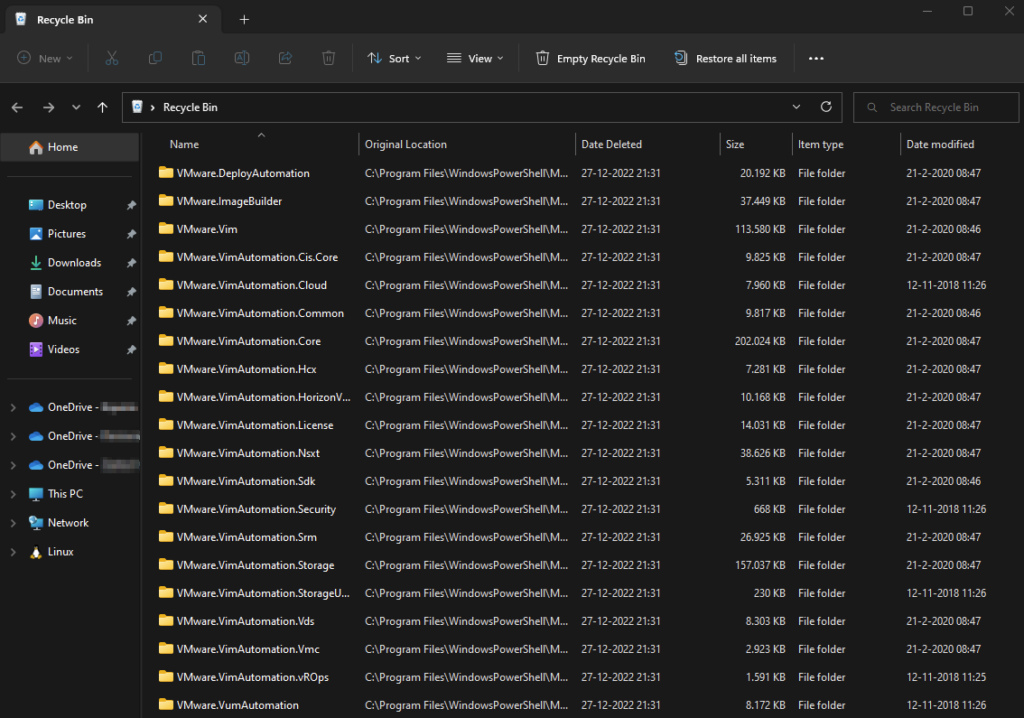Click the Delete icon in the toolbar
The width and height of the screenshot is (1024, 718).
click(328, 58)
